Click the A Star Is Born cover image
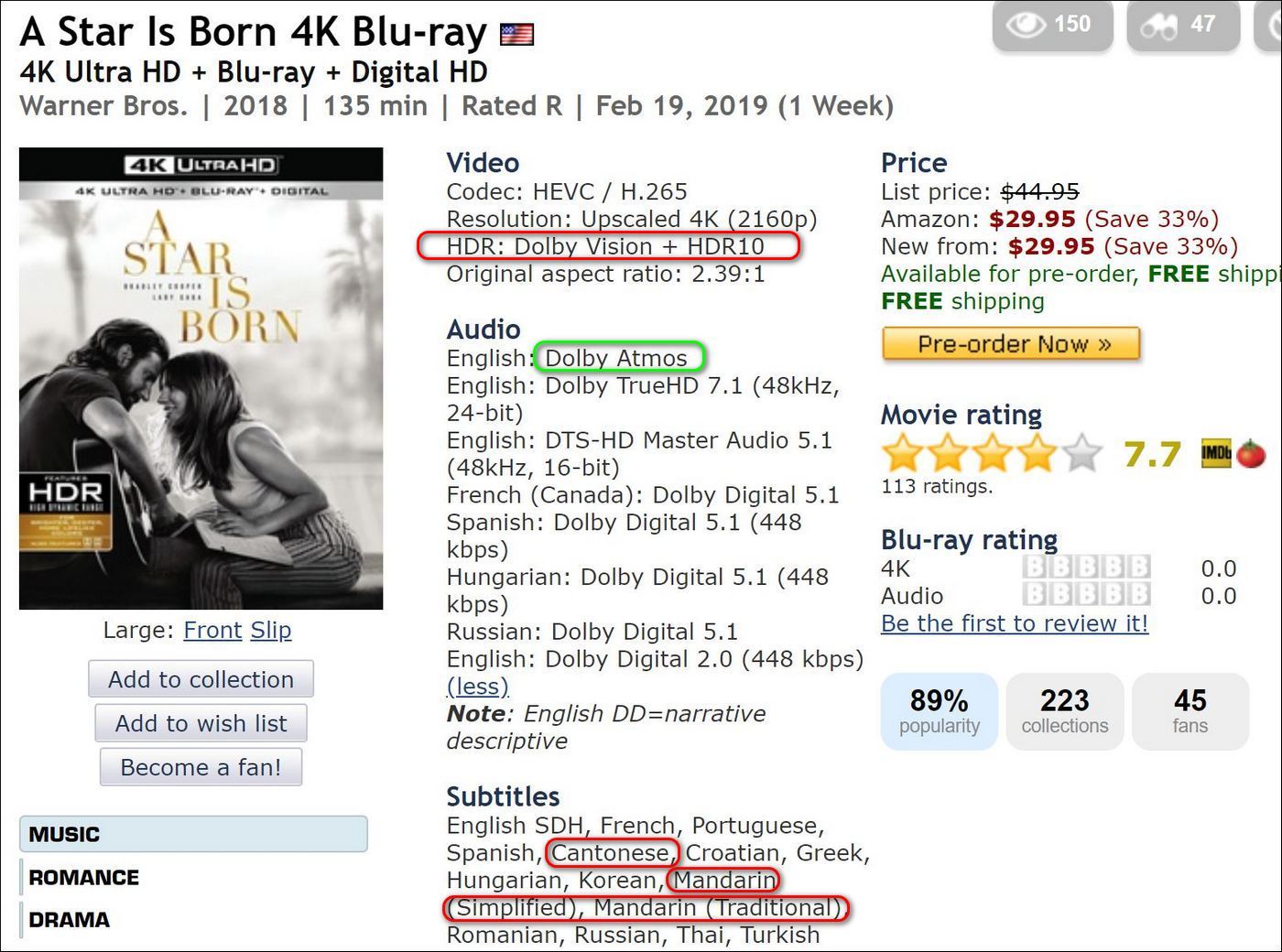1282x952 pixels. (201, 378)
